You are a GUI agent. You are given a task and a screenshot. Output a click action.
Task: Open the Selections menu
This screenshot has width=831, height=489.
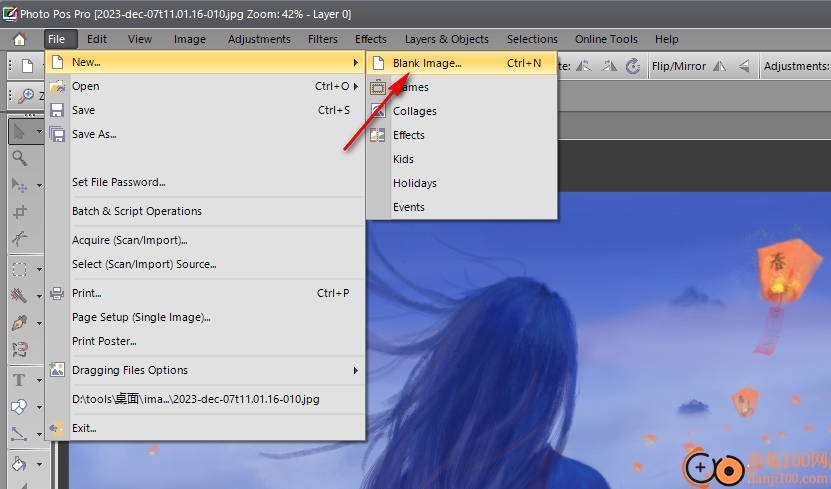[x=532, y=39]
